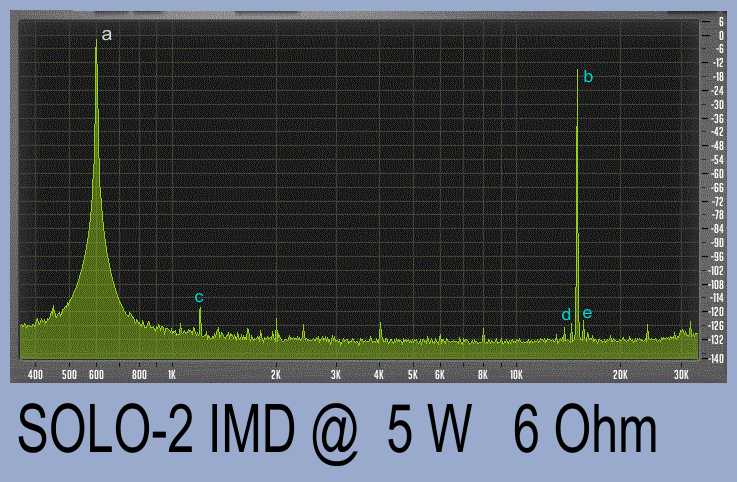Click the '-18' dB scale value

(x=717, y=77)
